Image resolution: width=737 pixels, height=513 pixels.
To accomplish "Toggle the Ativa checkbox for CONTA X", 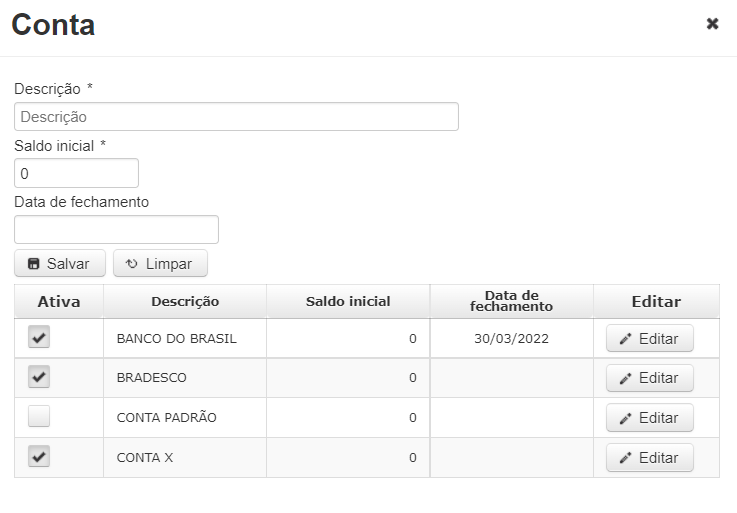I will 39,456.
